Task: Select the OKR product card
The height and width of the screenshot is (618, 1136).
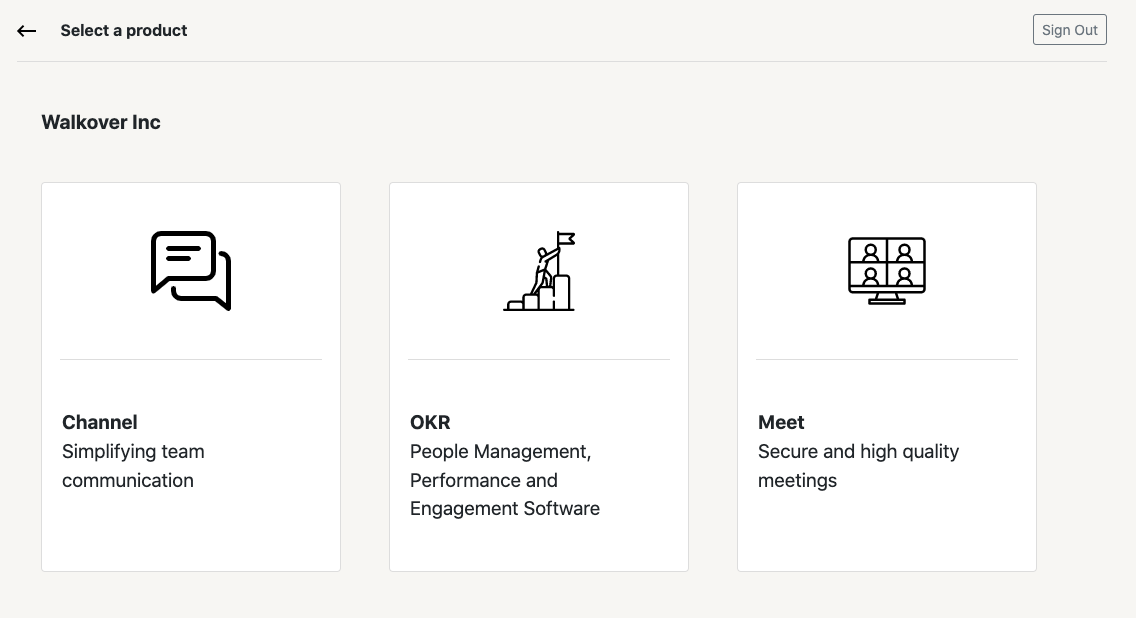Action: [539, 377]
